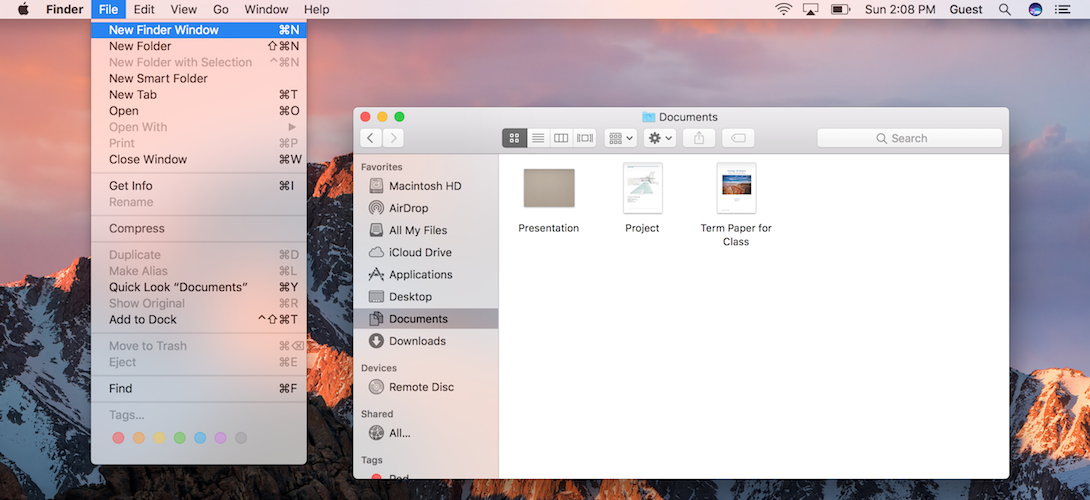This screenshot has height=500, width=1090.
Task: Click the red tag color dot
Action: tap(118, 437)
